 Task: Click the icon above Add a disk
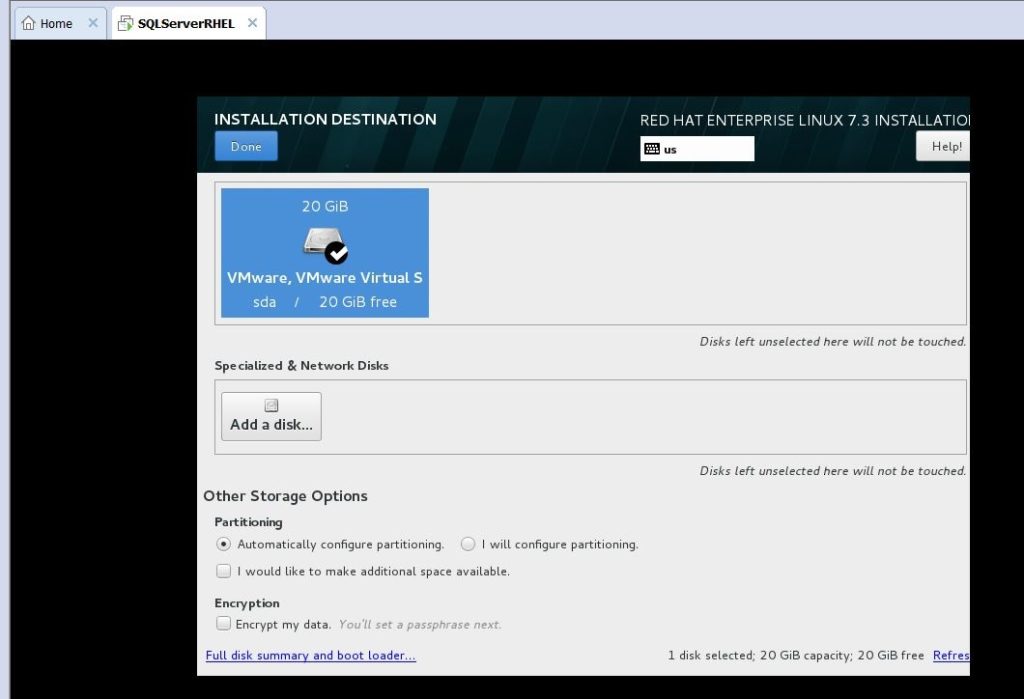pyautogui.click(x=271, y=405)
